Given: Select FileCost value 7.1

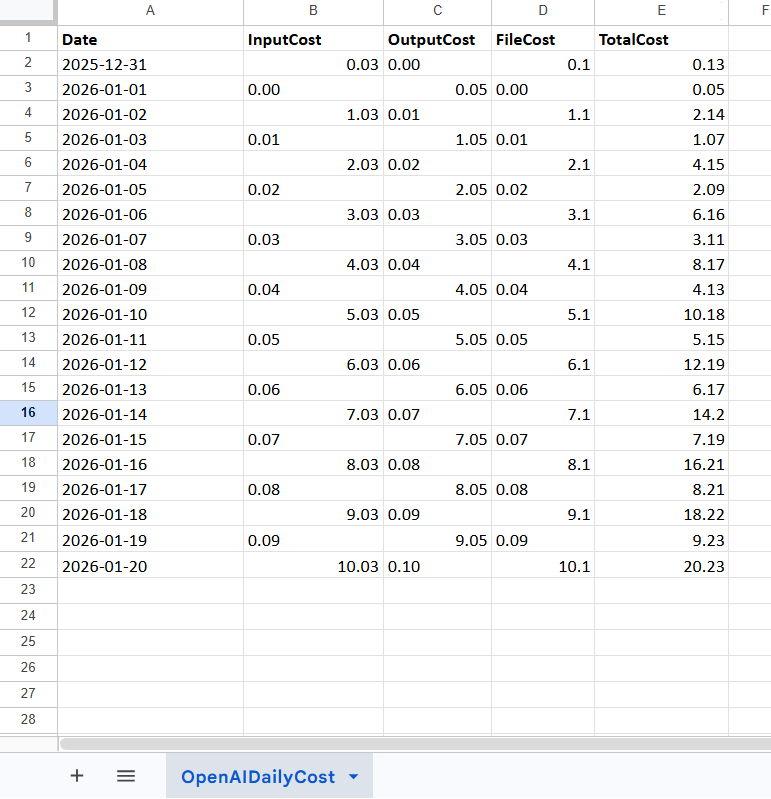Looking at the screenshot, I should (543, 414).
